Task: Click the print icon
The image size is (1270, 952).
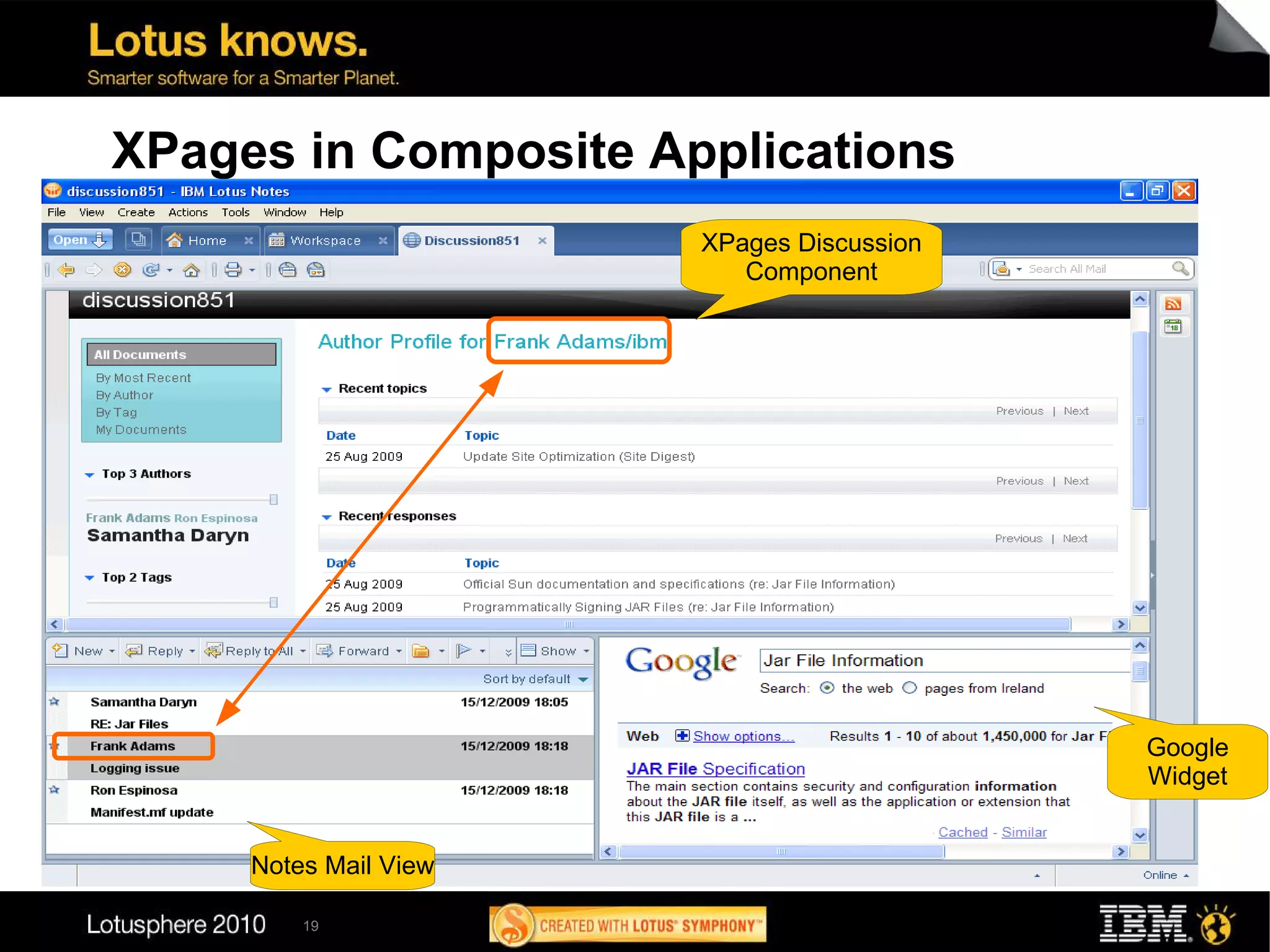Action: (x=233, y=270)
